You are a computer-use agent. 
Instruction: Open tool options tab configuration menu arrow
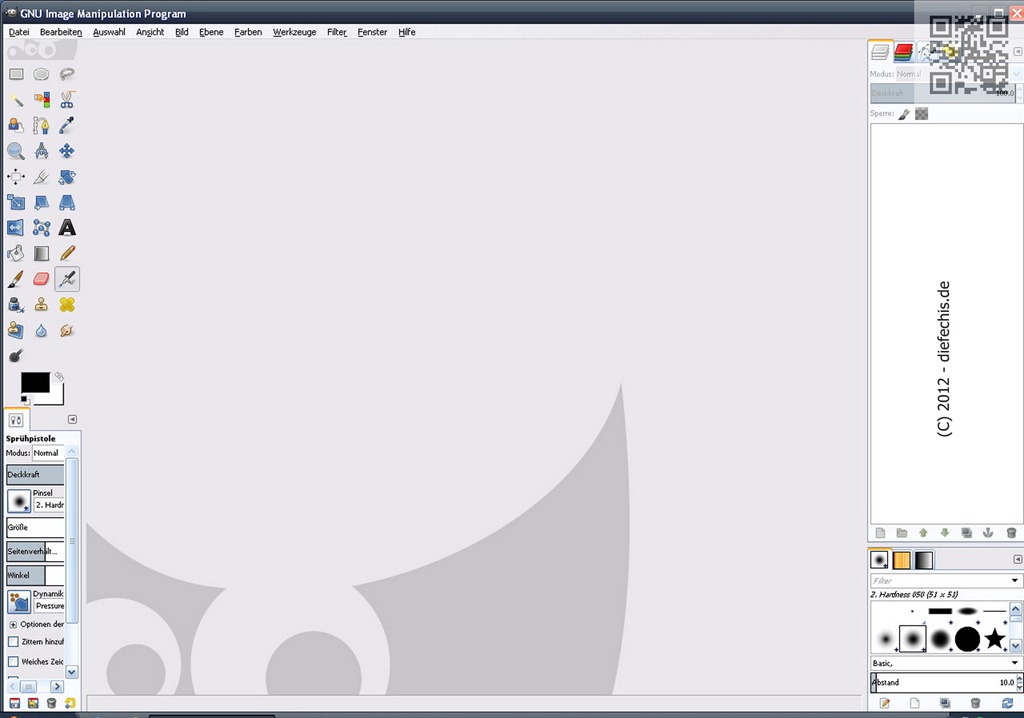point(72,419)
